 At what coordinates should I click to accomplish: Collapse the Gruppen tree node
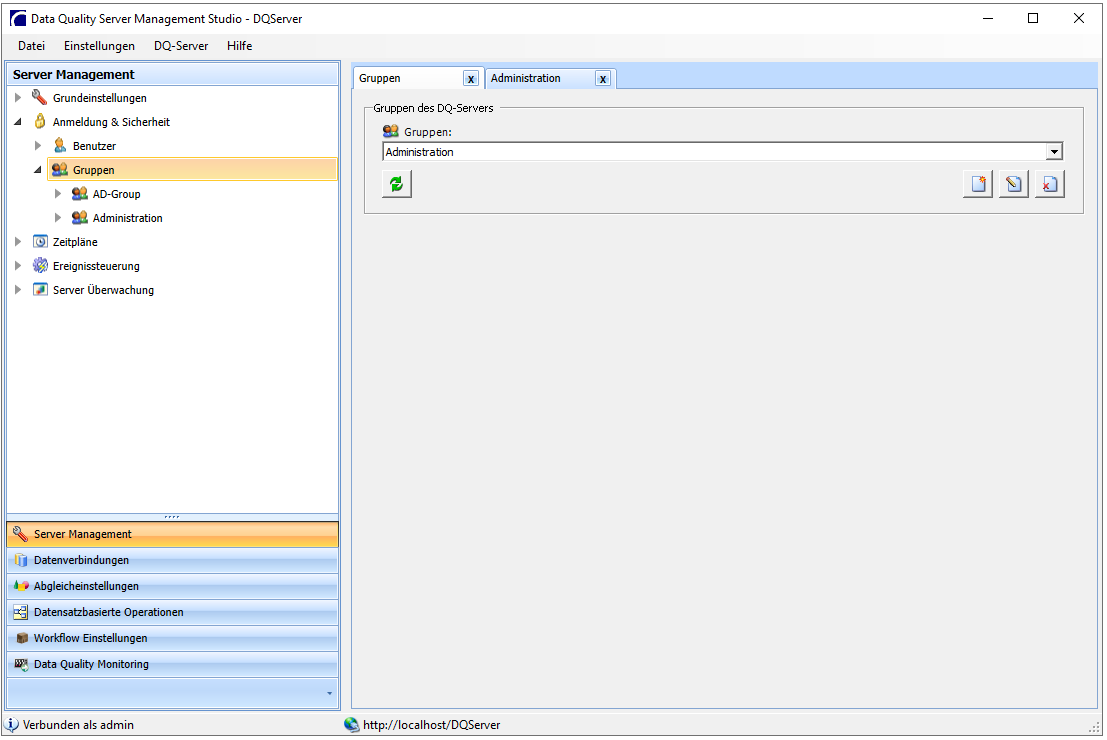(38, 169)
